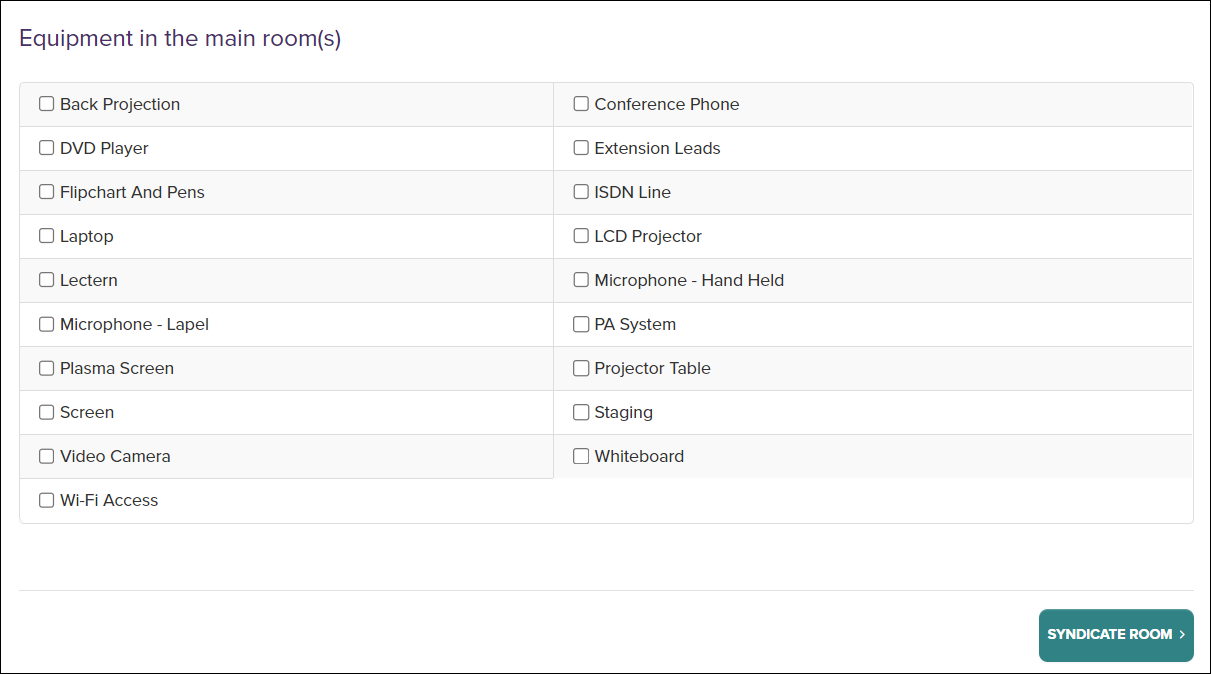Viewport: 1211px width, 674px height.
Task: Tick the Extension Leads checkbox
Action: coord(581,147)
